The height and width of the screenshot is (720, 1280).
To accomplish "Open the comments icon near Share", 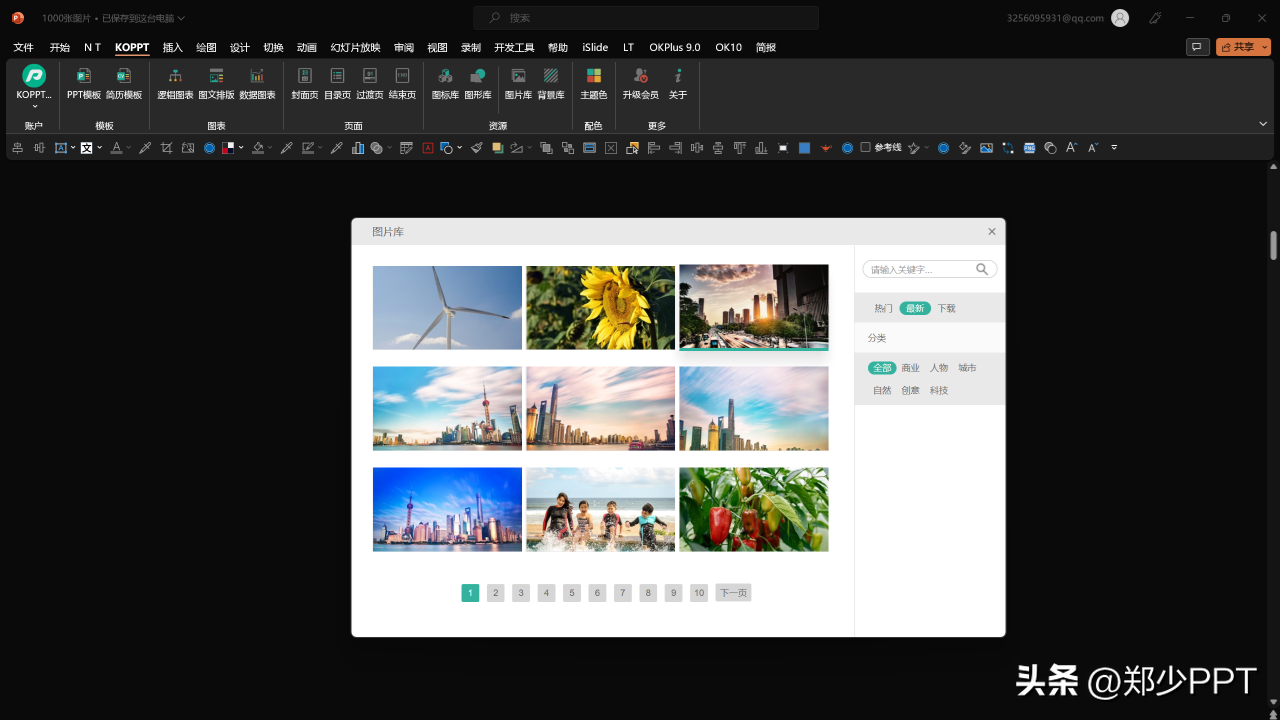I will tap(1197, 47).
